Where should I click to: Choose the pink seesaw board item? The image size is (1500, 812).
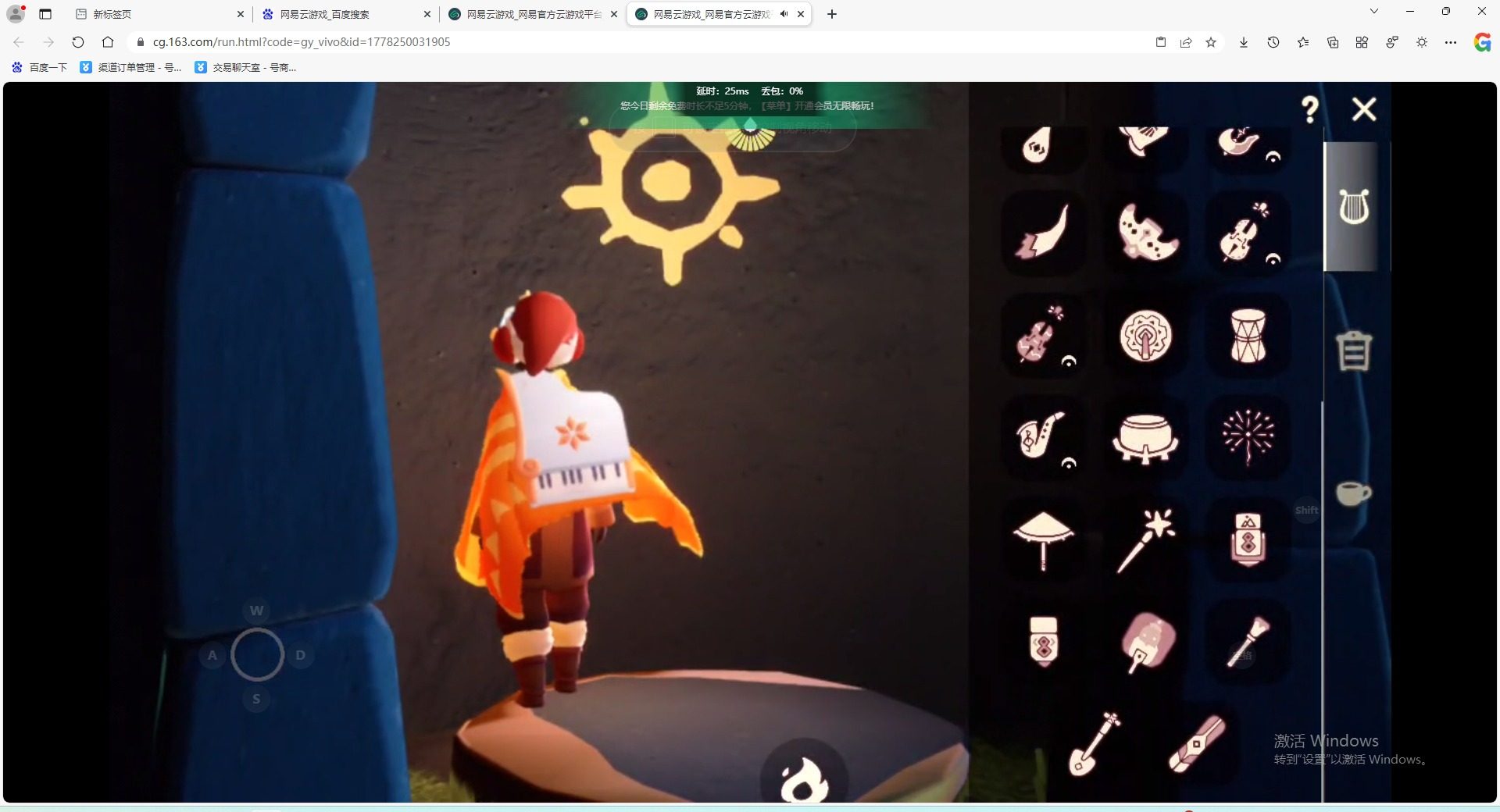coord(1197,743)
